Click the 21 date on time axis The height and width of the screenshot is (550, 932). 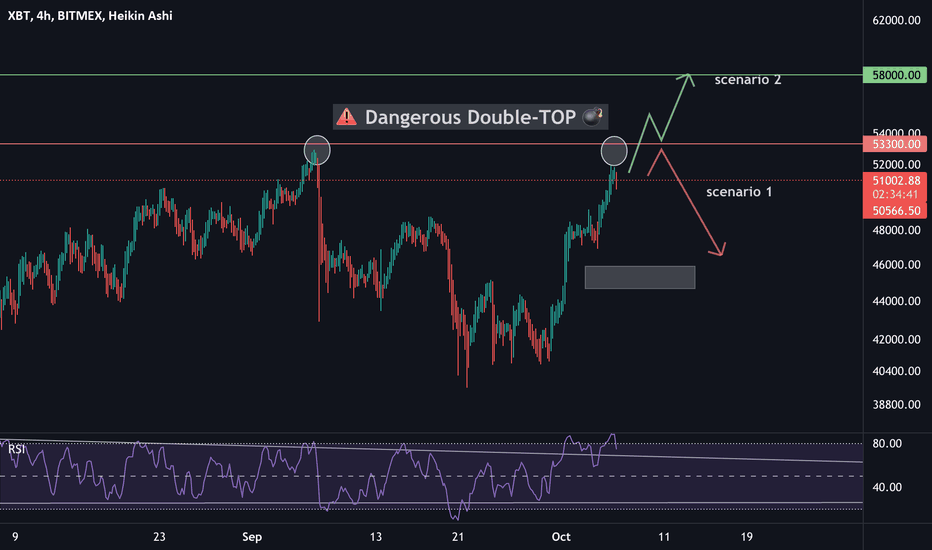point(458,537)
